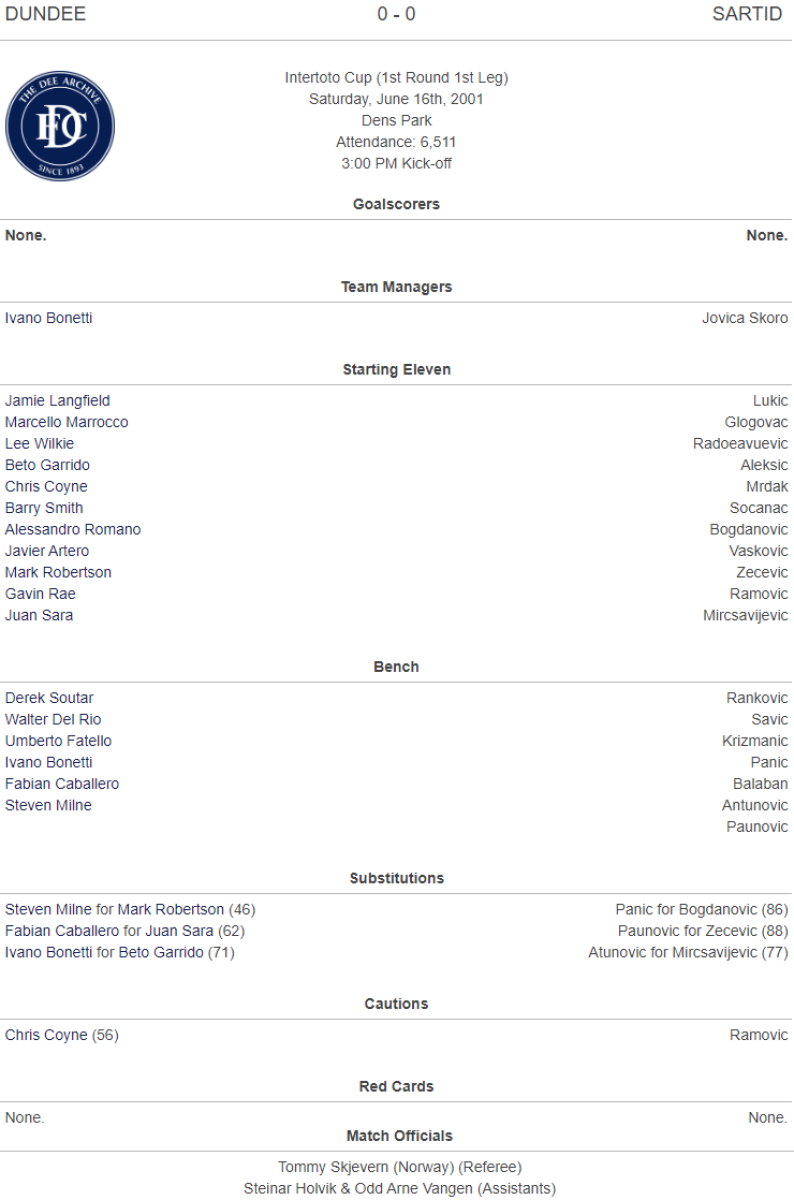Click Javier Artero's name
The image size is (794, 1200).
click(x=47, y=551)
